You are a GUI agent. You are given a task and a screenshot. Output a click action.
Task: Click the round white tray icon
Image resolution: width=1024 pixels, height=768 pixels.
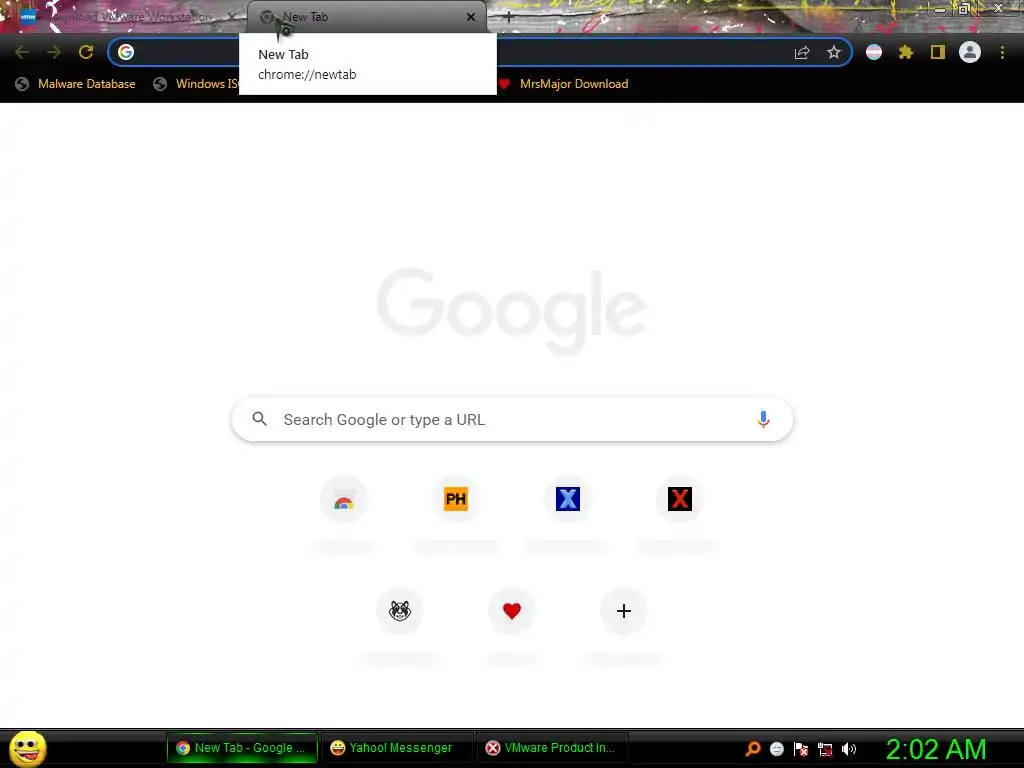pos(776,749)
